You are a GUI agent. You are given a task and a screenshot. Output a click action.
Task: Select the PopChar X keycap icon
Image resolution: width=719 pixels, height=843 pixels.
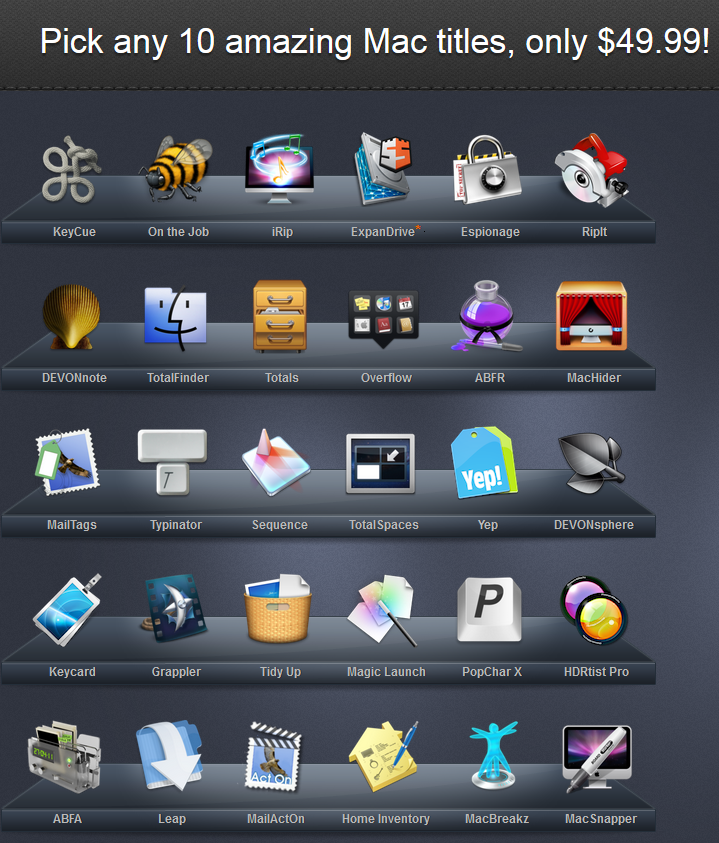[490, 610]
